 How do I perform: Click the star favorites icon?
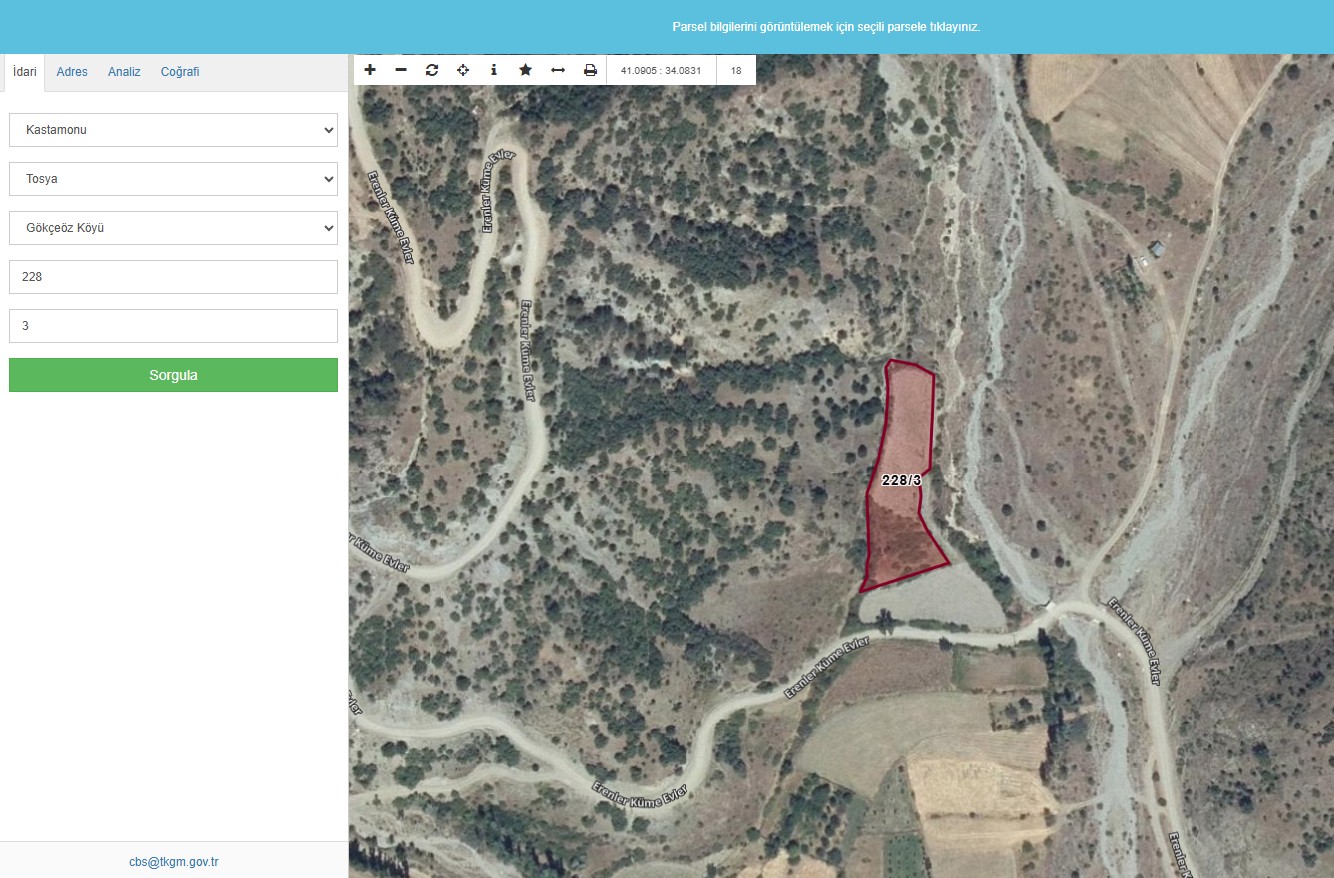click(x=525, y=70)
